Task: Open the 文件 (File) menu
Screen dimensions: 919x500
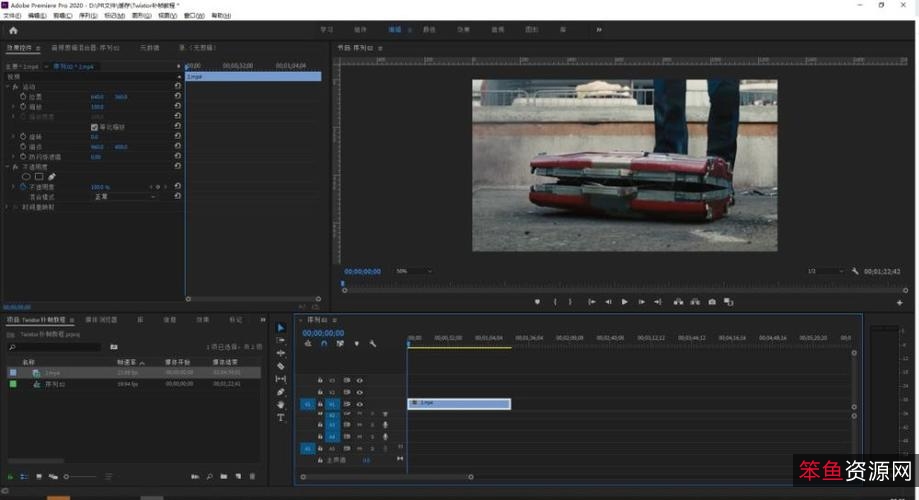Action: 12,16
